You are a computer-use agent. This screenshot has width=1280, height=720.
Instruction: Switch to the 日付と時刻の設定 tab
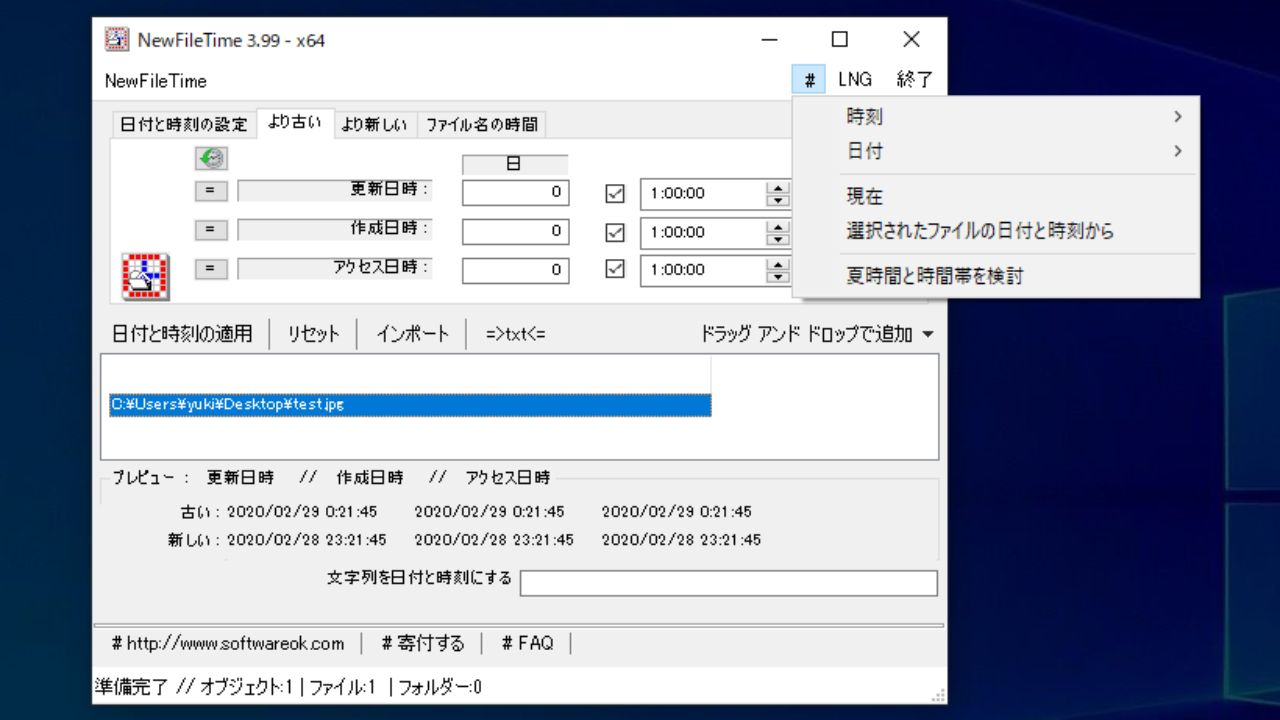pyautogui.click(x=183, y=125)
